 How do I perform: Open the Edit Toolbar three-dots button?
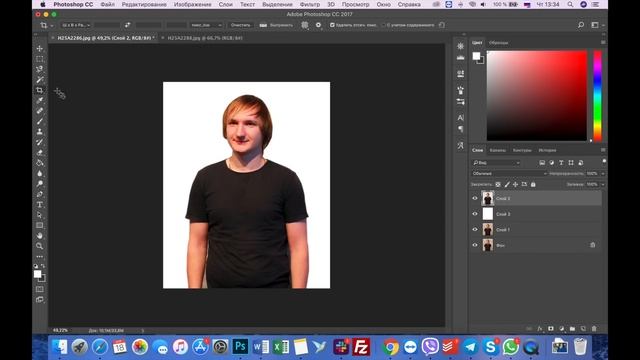pos(40,257)
